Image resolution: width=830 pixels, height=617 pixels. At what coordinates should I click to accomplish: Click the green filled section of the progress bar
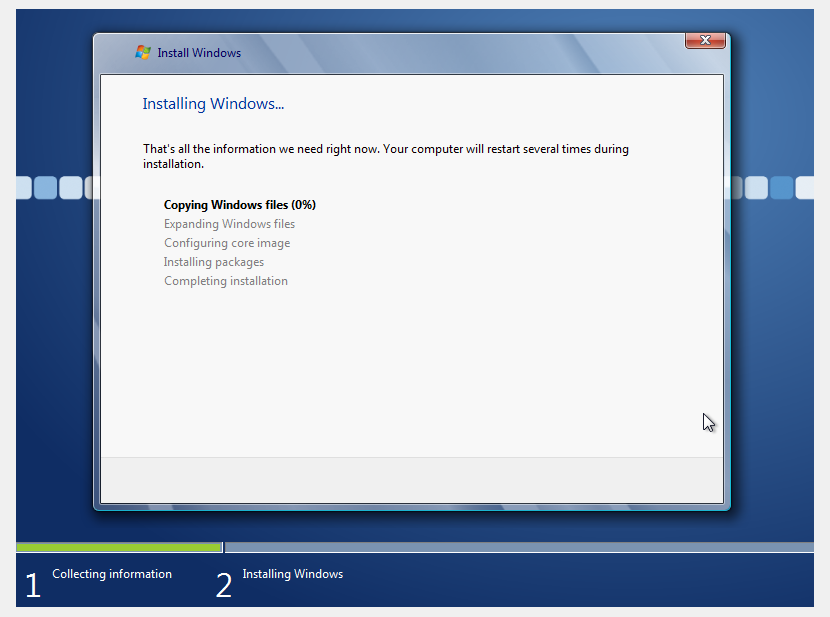click(118, 547)
